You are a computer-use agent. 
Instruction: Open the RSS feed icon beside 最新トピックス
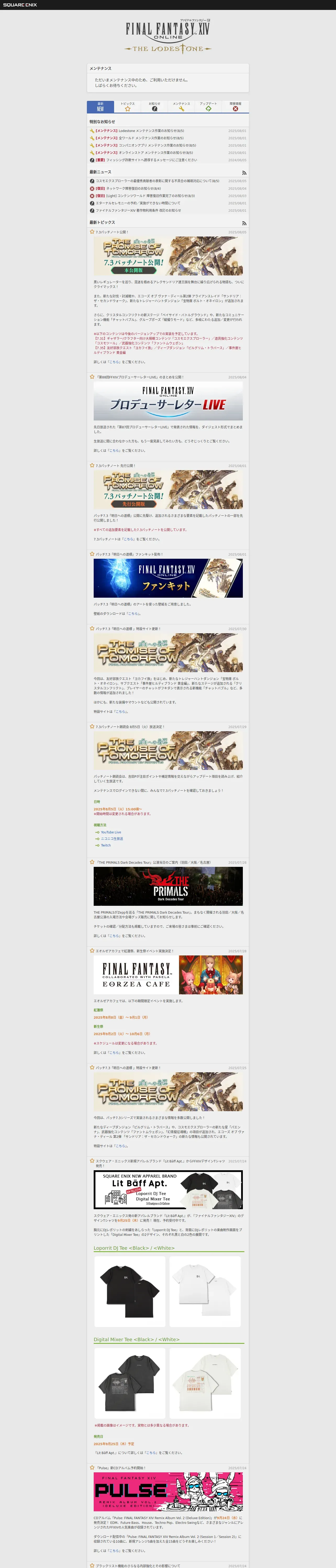[x=244, y=223]
